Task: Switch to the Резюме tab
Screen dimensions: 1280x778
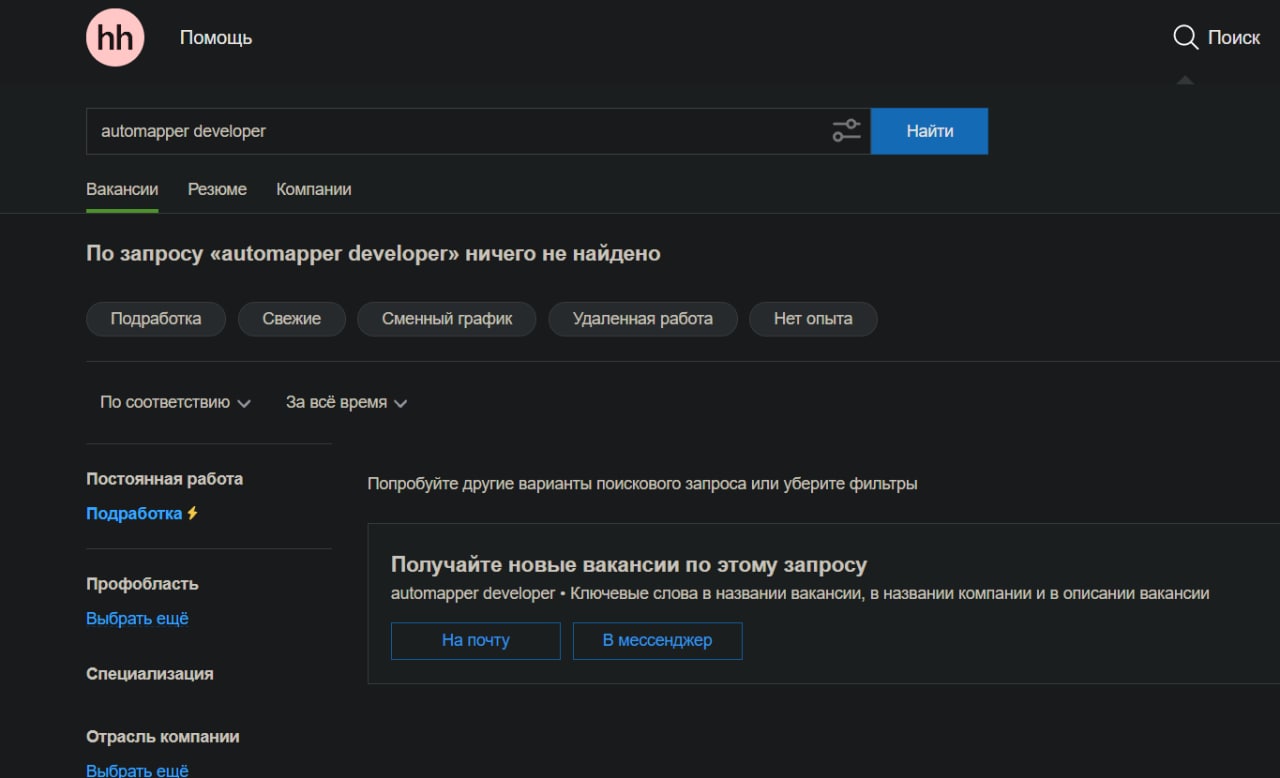Action: [x=217, y=189]
